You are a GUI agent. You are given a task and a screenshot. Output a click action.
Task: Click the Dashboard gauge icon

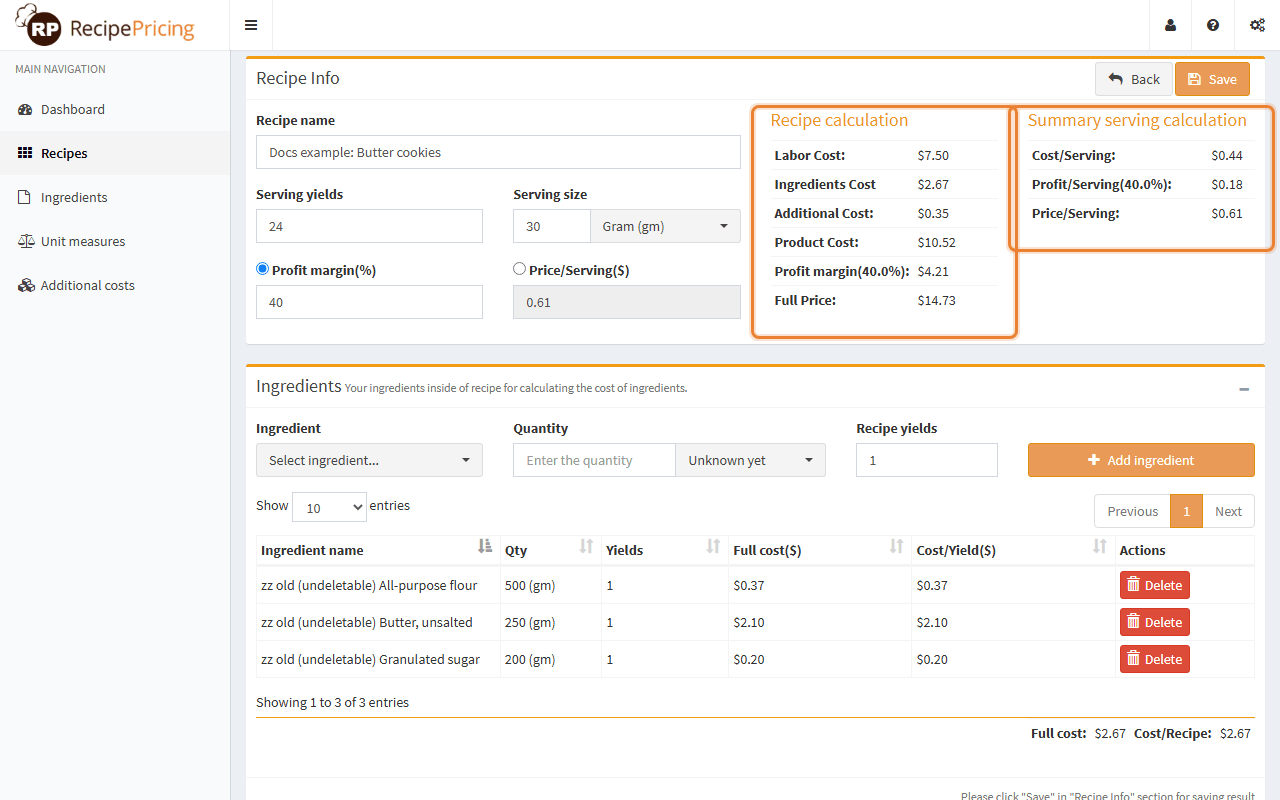26,110
